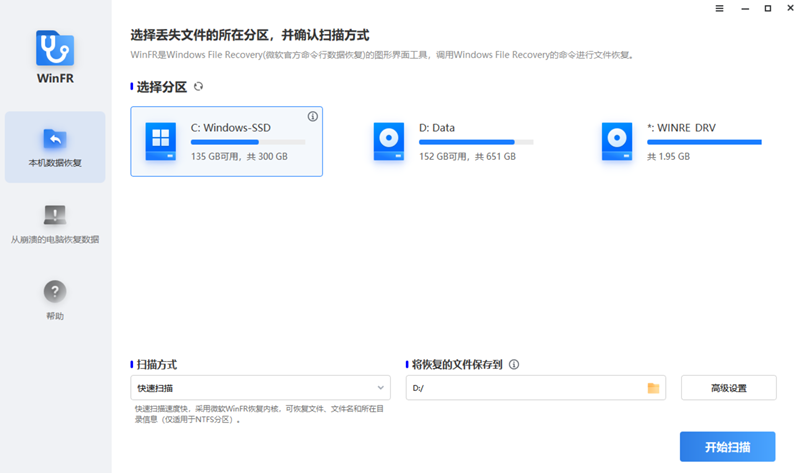Close the WinFR window
Screen dimensions: 800x473
pos(790,8)
